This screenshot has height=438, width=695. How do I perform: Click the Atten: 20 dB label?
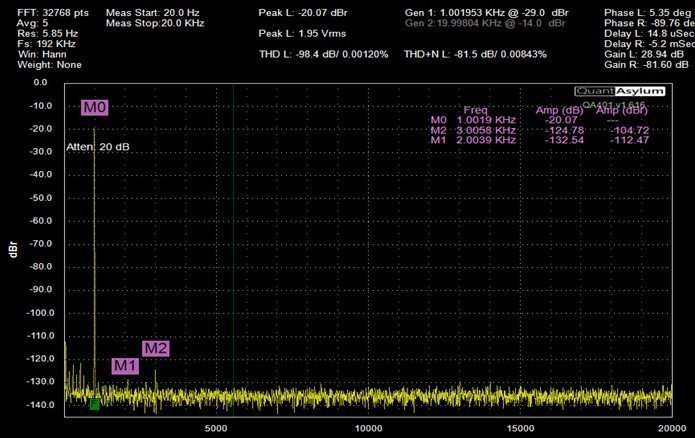pyautogui.click(x=98, y=147)
